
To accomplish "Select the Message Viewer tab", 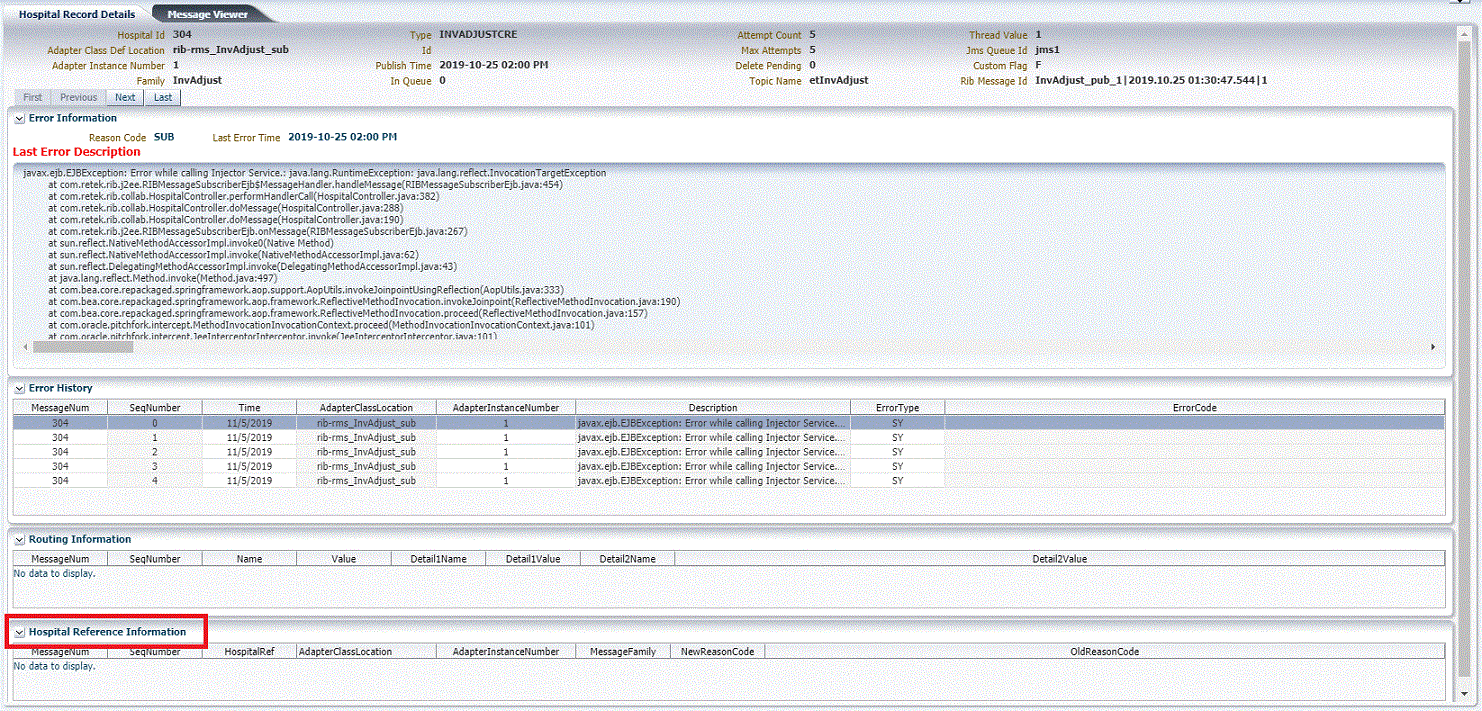I will tap(208, 14).
